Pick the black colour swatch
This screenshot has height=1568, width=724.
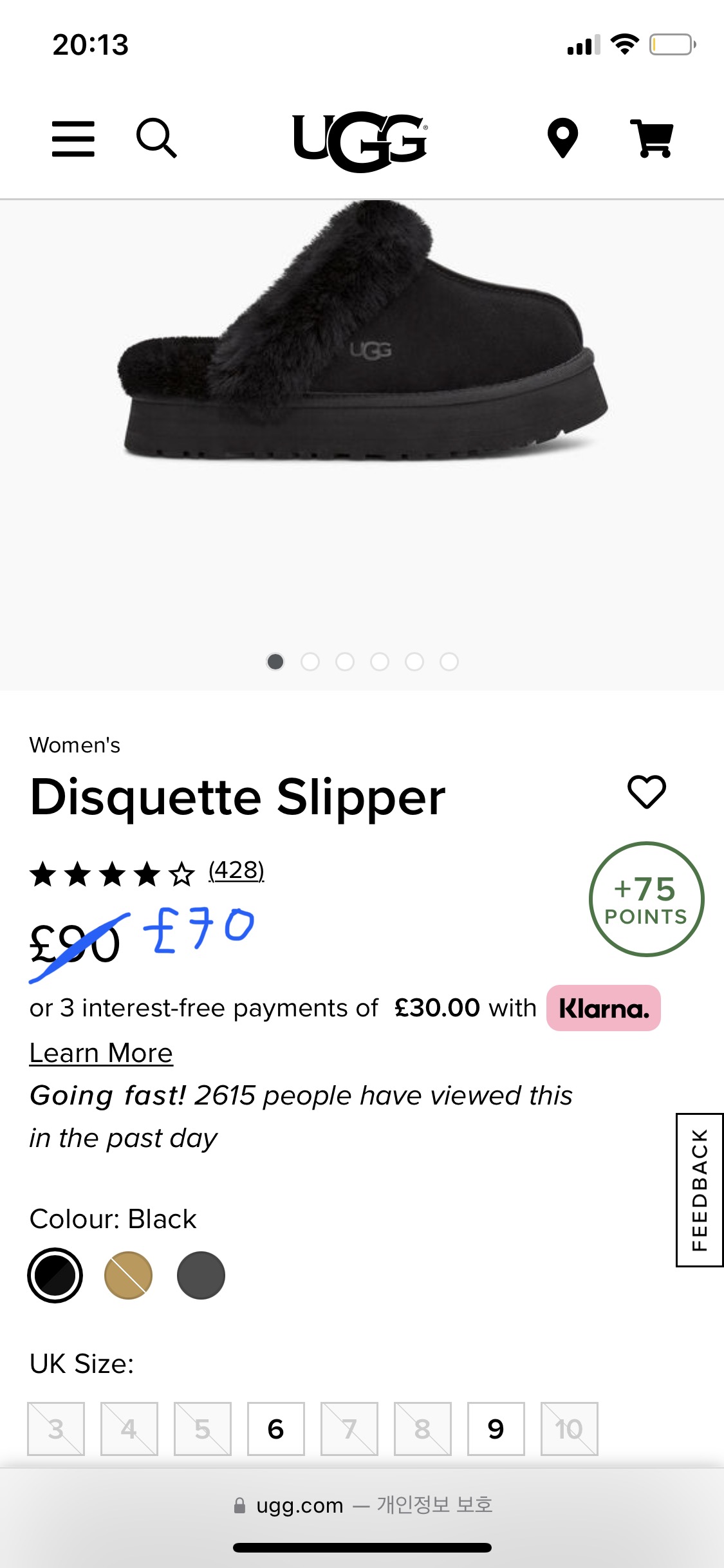55,1275
